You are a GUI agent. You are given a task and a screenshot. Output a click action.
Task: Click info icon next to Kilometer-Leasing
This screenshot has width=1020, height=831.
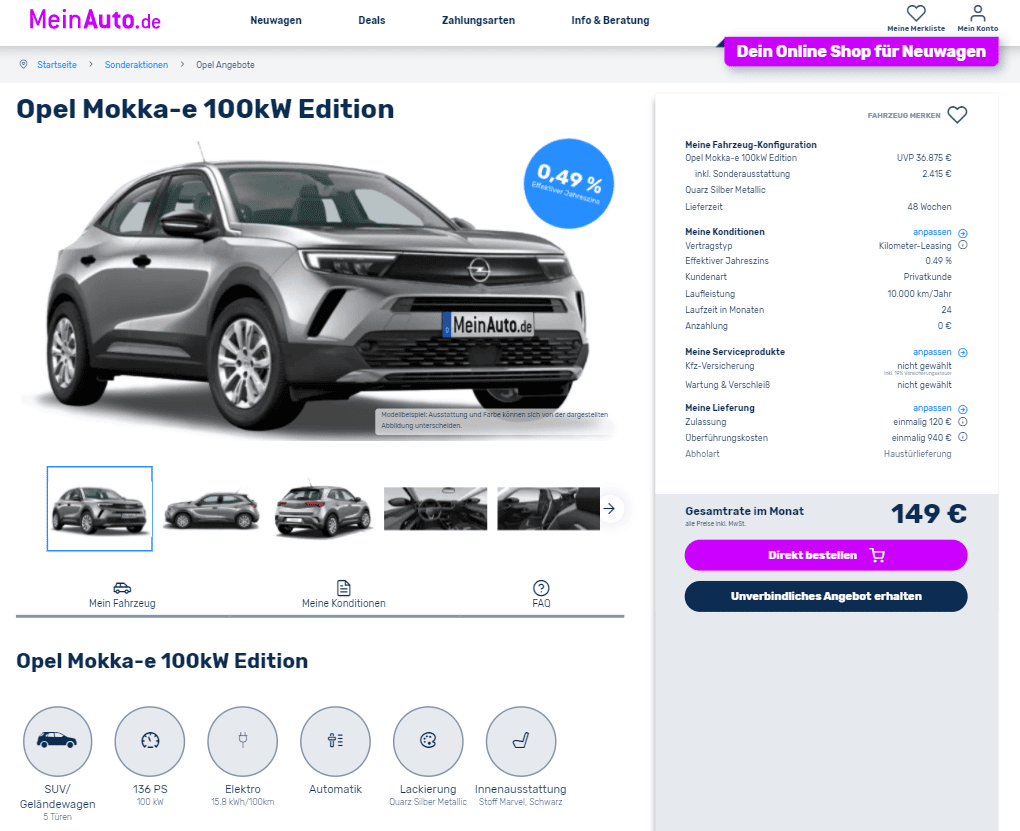[963, 245]
